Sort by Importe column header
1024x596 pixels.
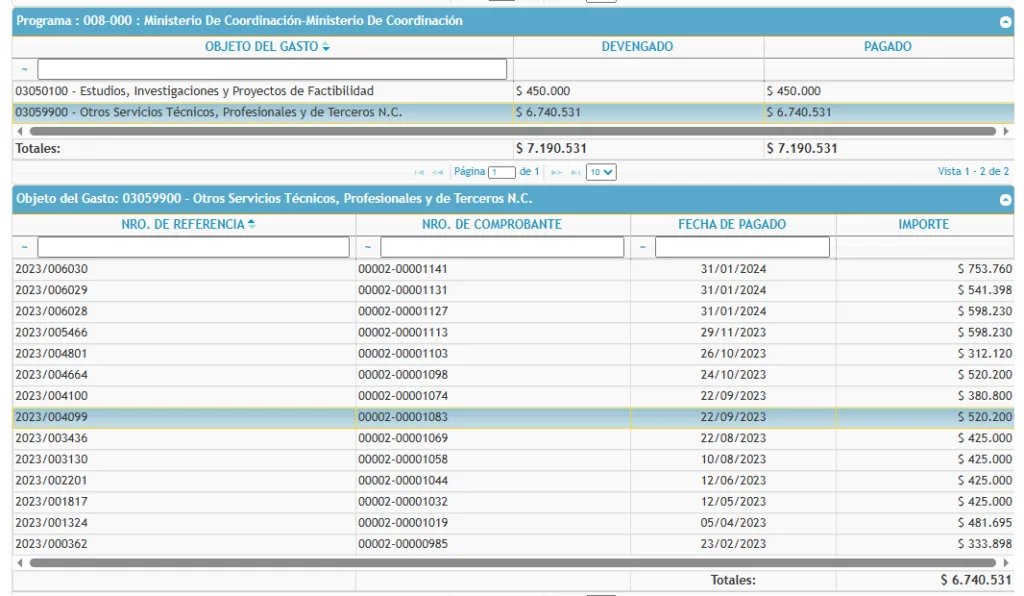[923, 225]
